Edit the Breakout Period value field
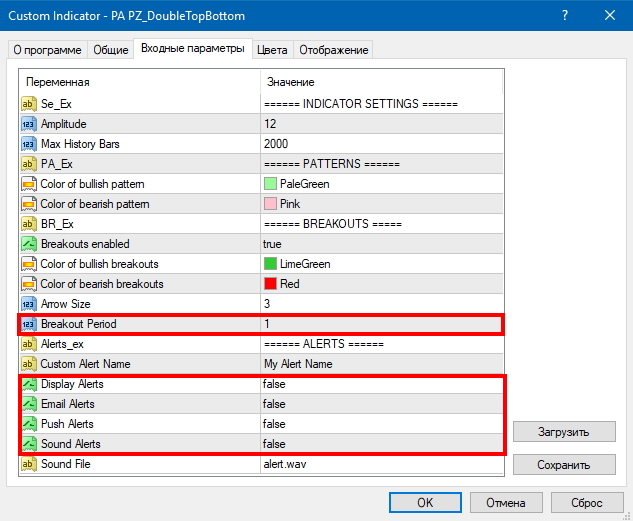 point(380,324)
